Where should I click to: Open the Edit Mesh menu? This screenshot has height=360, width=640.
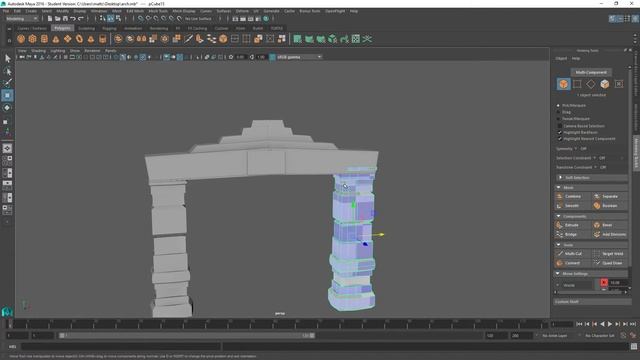coord(135,11)
